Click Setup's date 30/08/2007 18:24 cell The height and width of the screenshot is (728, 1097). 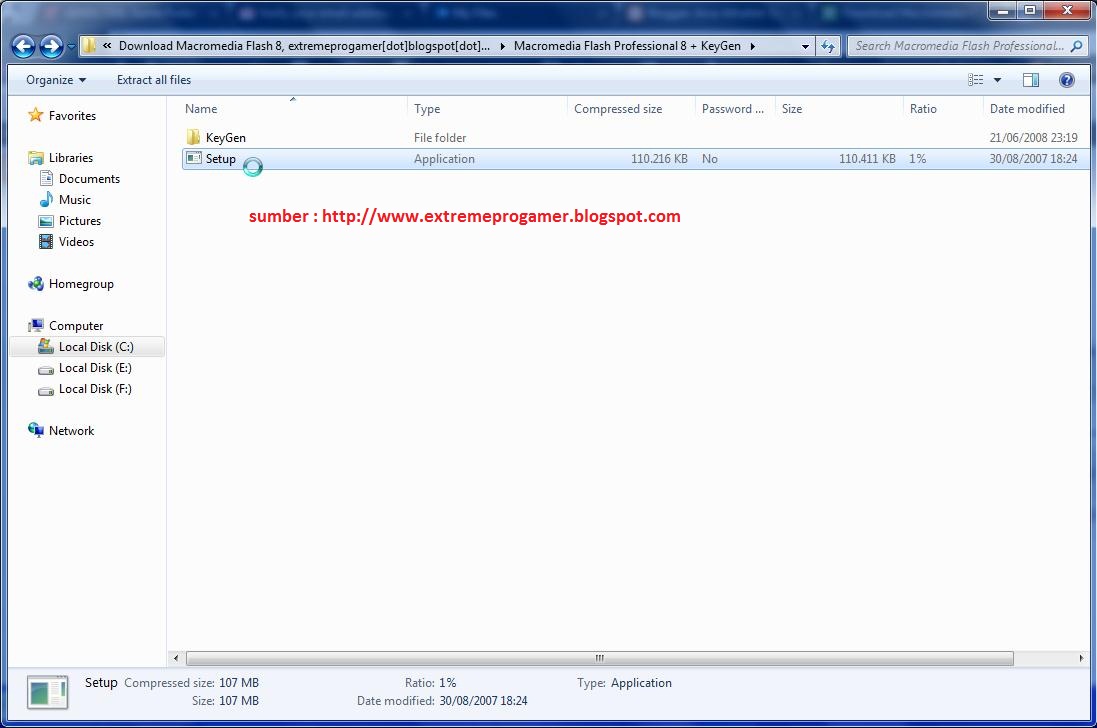[1033, 159]
